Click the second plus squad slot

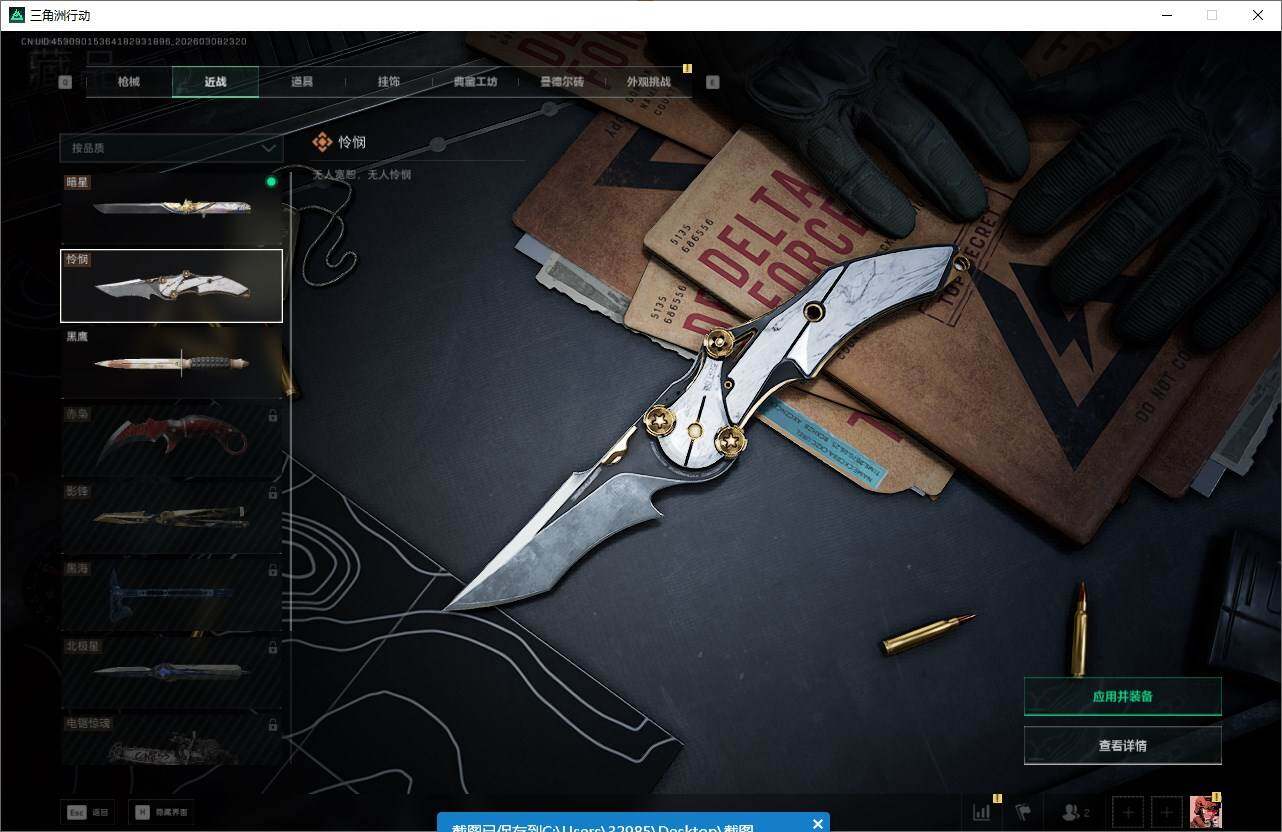1167,812
